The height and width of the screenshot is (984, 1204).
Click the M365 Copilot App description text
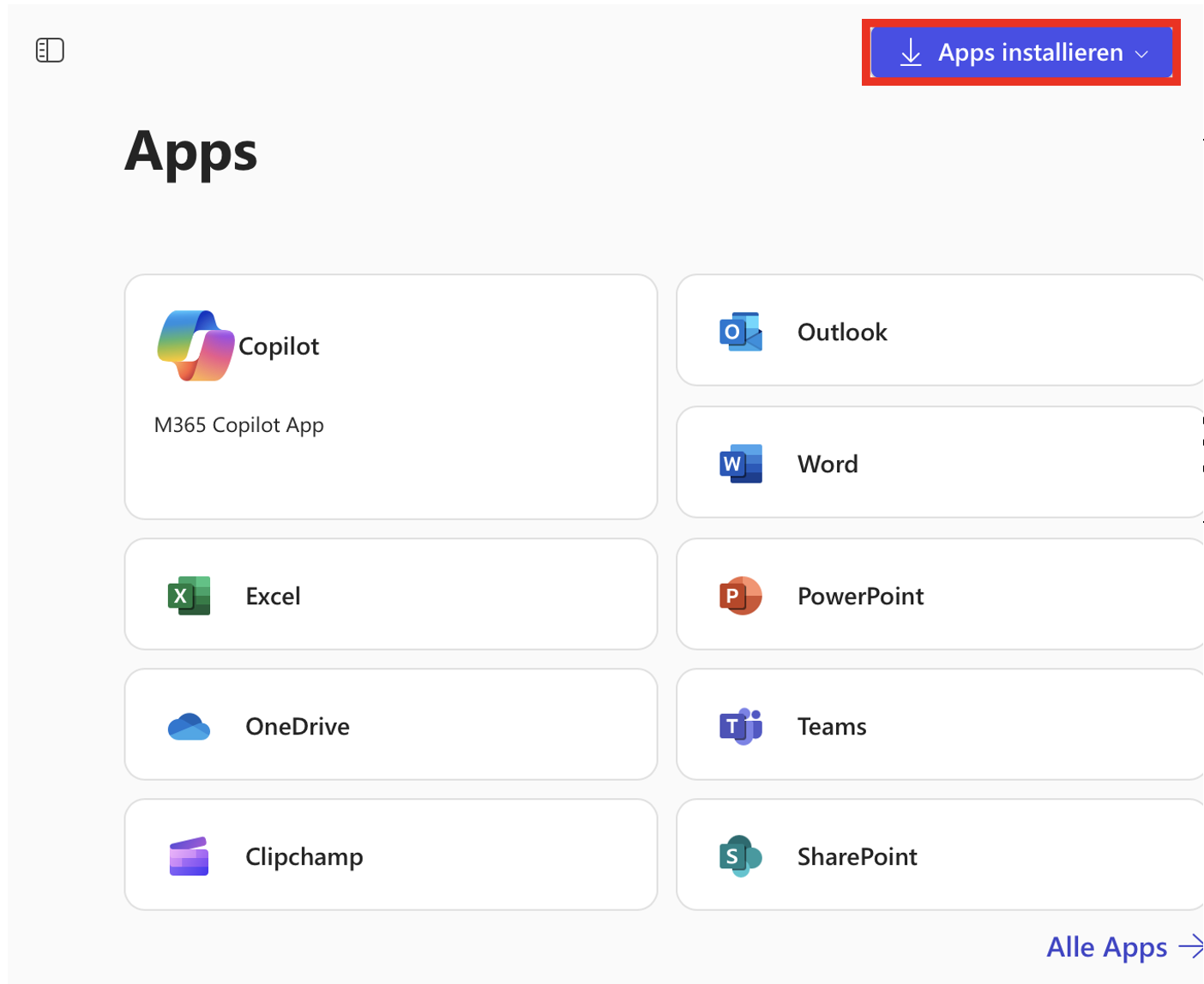coord(239,425)
